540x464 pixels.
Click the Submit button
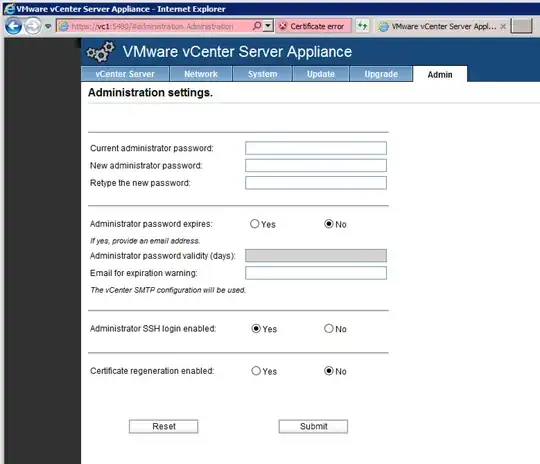[313, 426]
